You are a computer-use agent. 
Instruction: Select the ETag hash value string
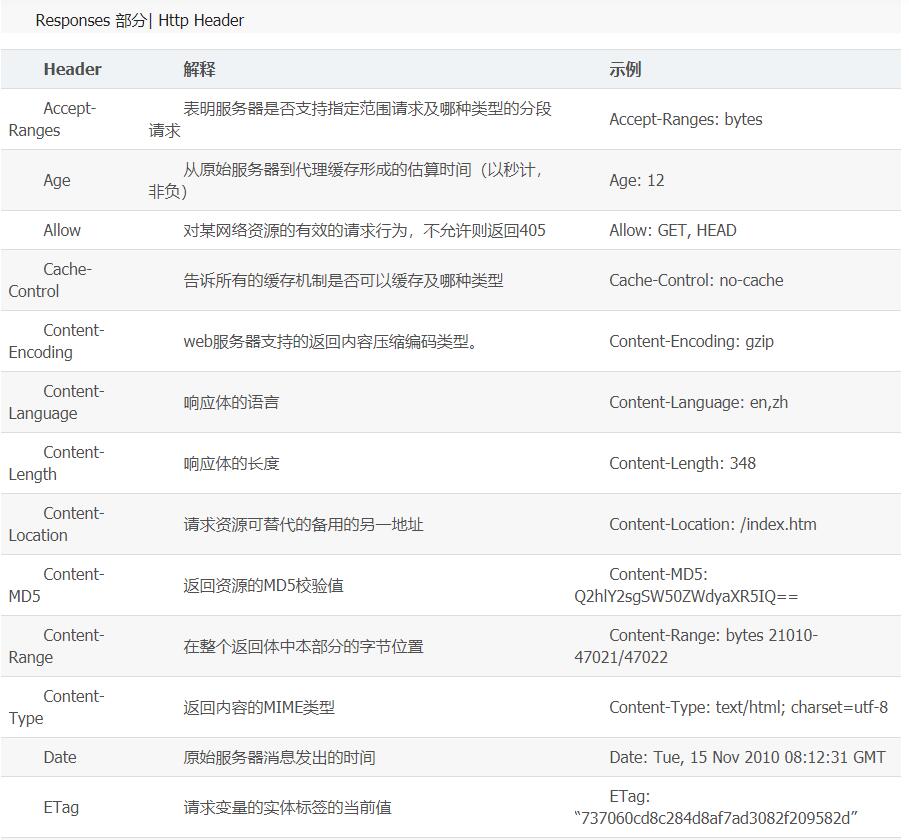tap(716, 819)
